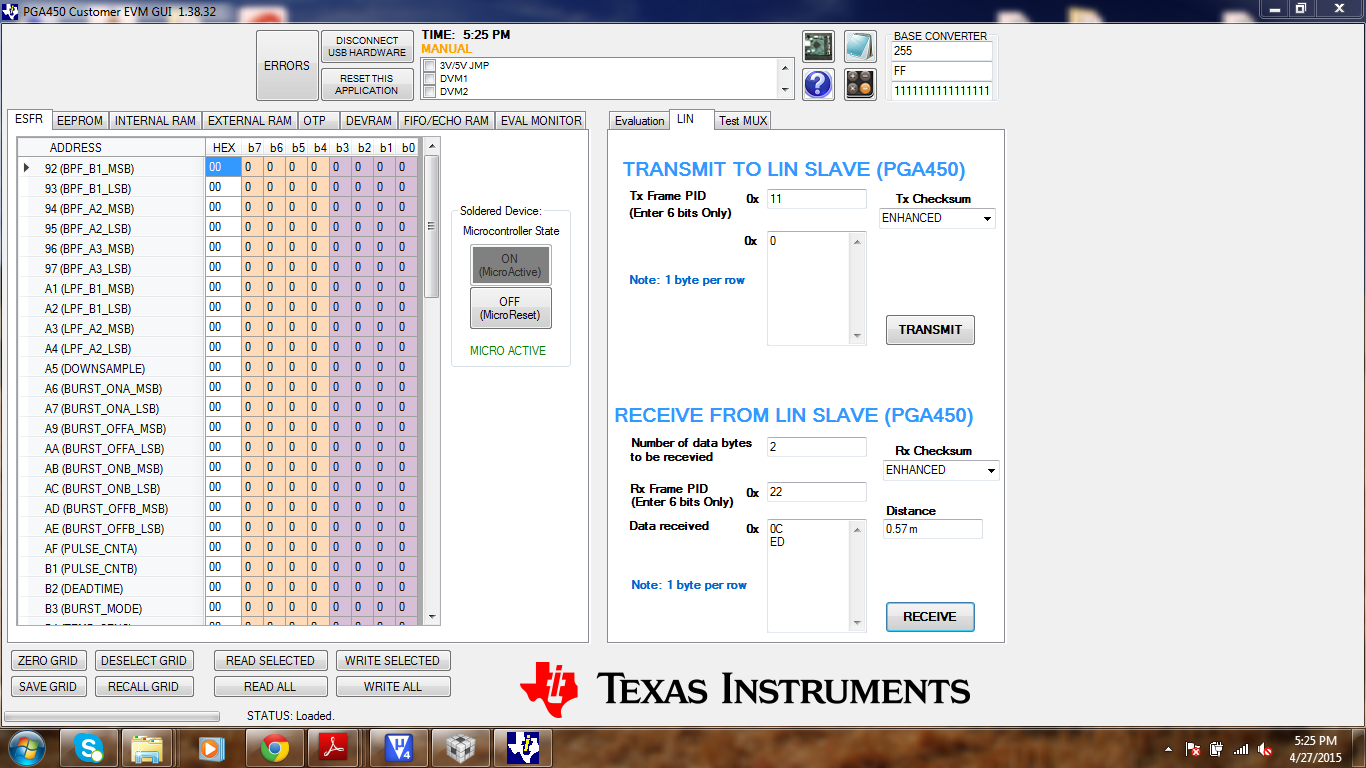1366x768 pixels.
Task: Switch to the EXTERNAL RAM tab
Action: click(x=249, y=121)
